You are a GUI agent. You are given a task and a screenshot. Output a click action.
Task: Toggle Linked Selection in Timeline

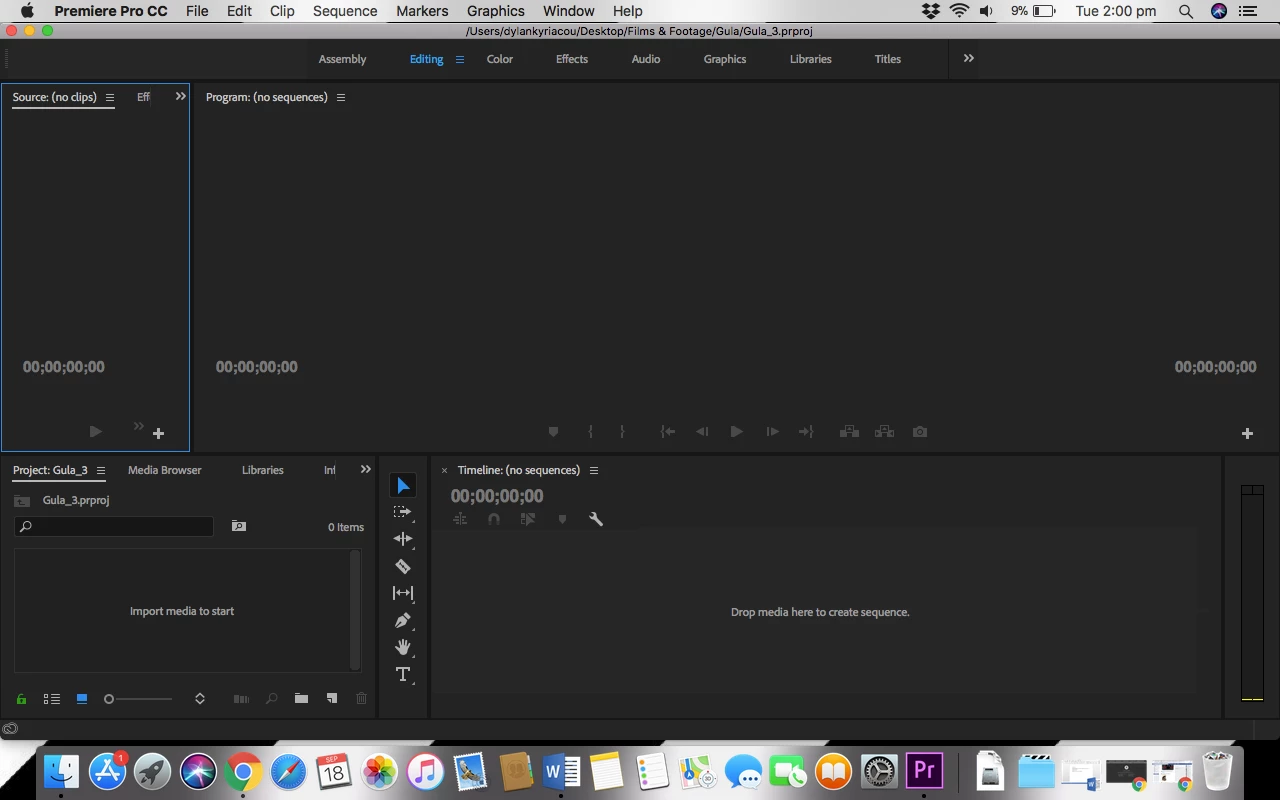[x=528, y=519]
